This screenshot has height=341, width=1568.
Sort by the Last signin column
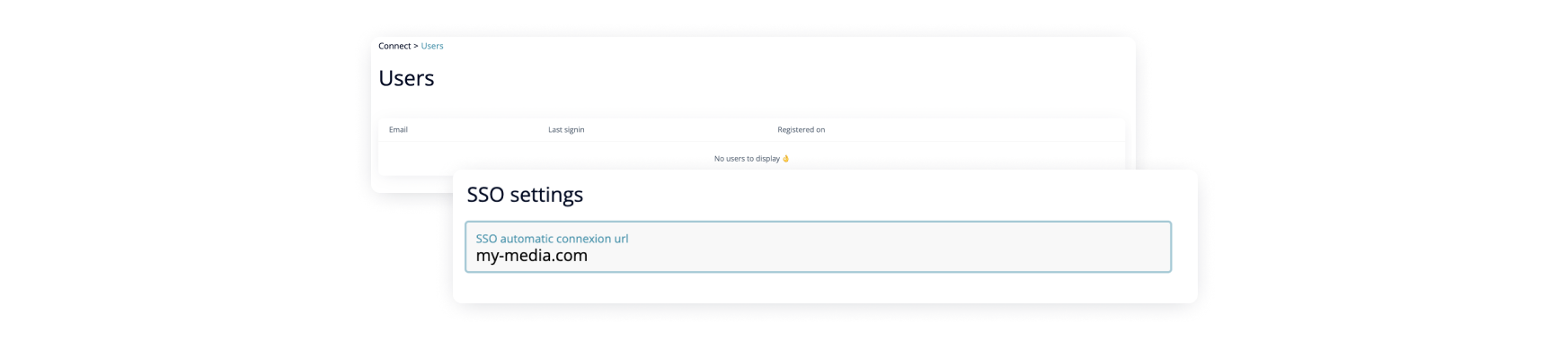[x=566, y=130]
